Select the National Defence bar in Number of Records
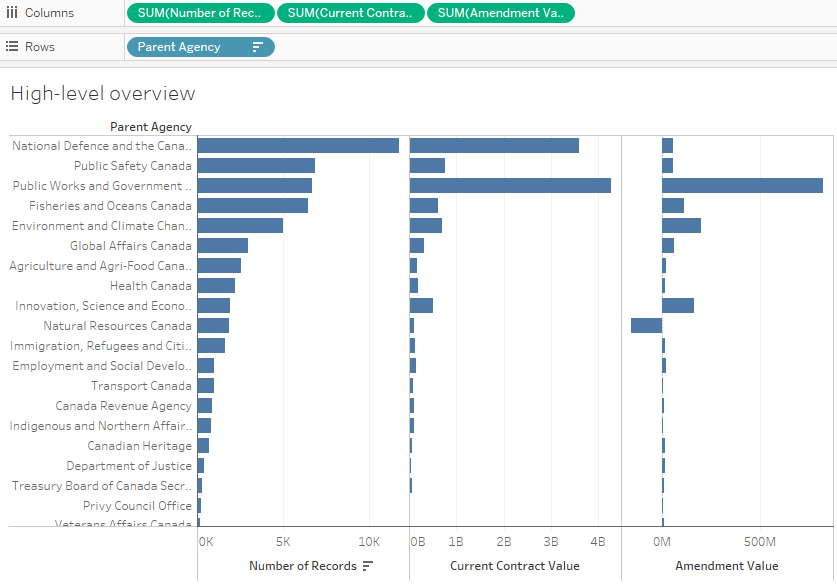This screenshot has width=837, height=588. [x=300, y=145]
